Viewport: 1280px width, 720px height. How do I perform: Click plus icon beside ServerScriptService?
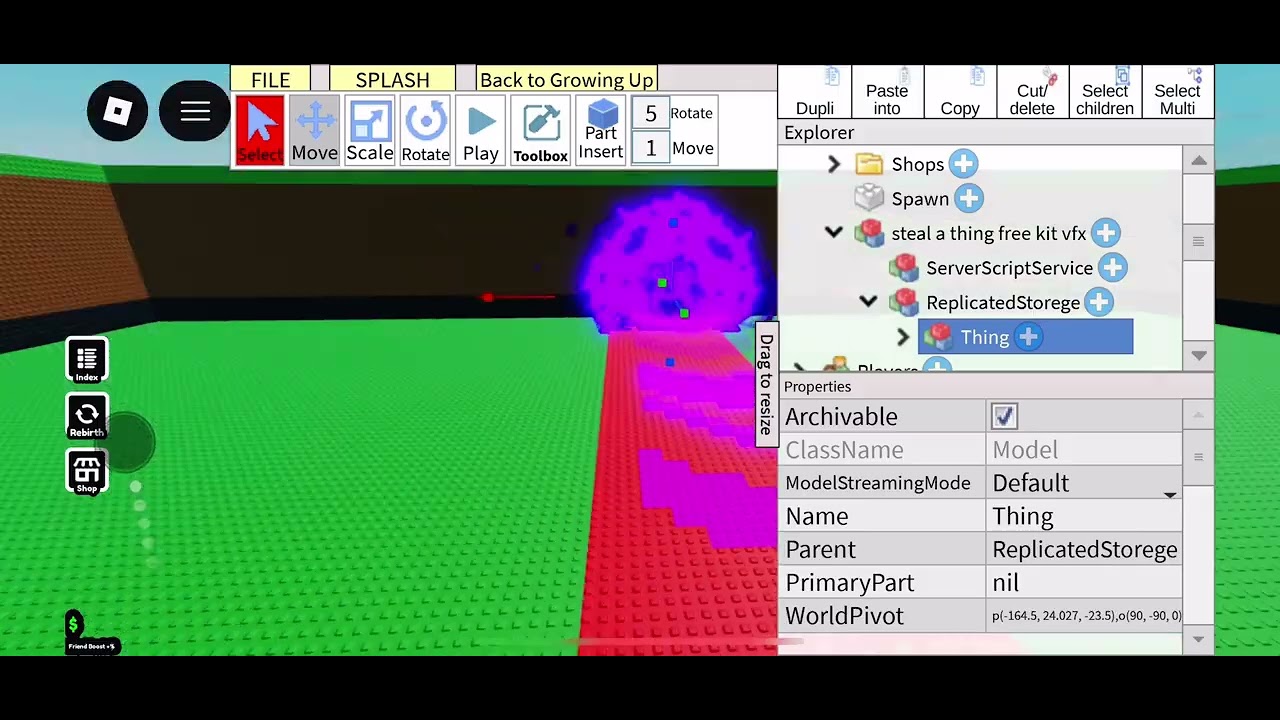point(1112,268)
